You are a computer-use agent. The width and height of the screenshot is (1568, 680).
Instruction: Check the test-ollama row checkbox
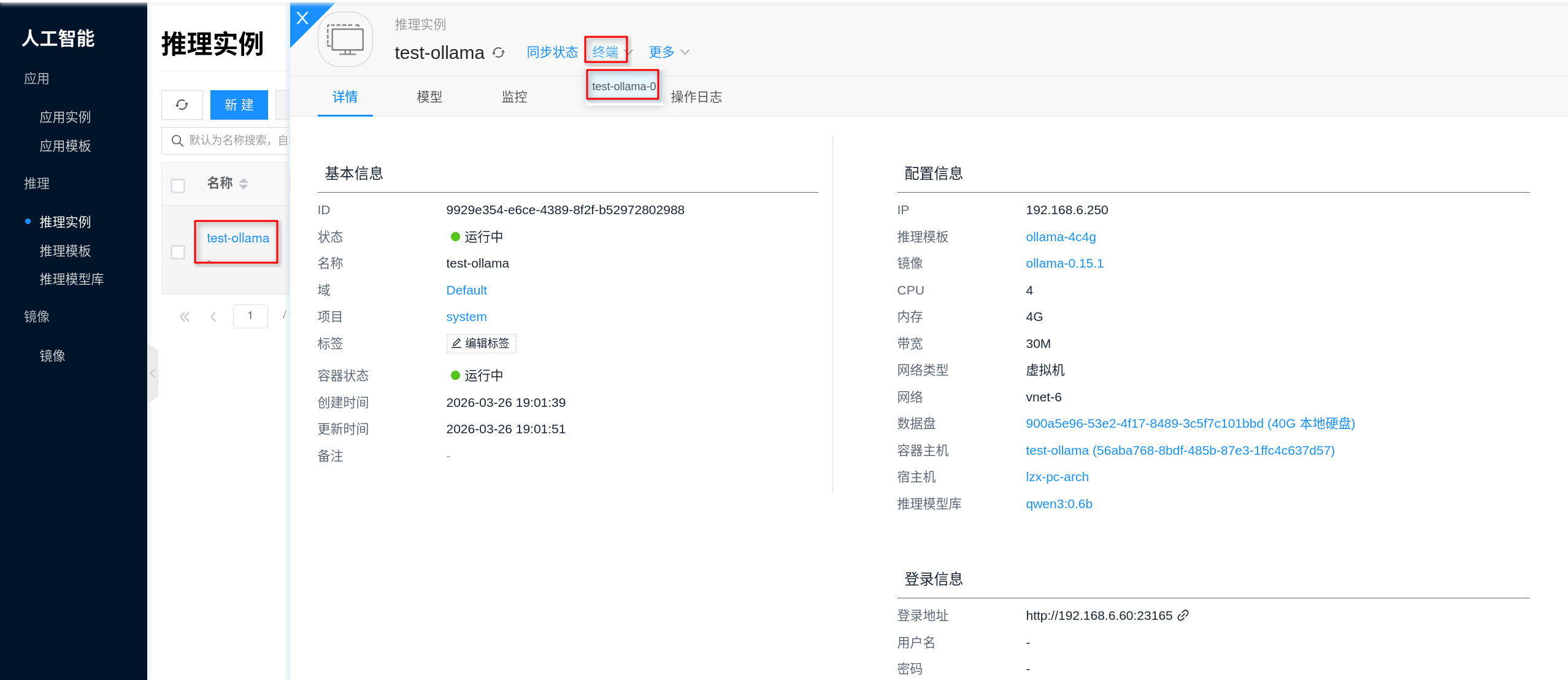point(178,252)
